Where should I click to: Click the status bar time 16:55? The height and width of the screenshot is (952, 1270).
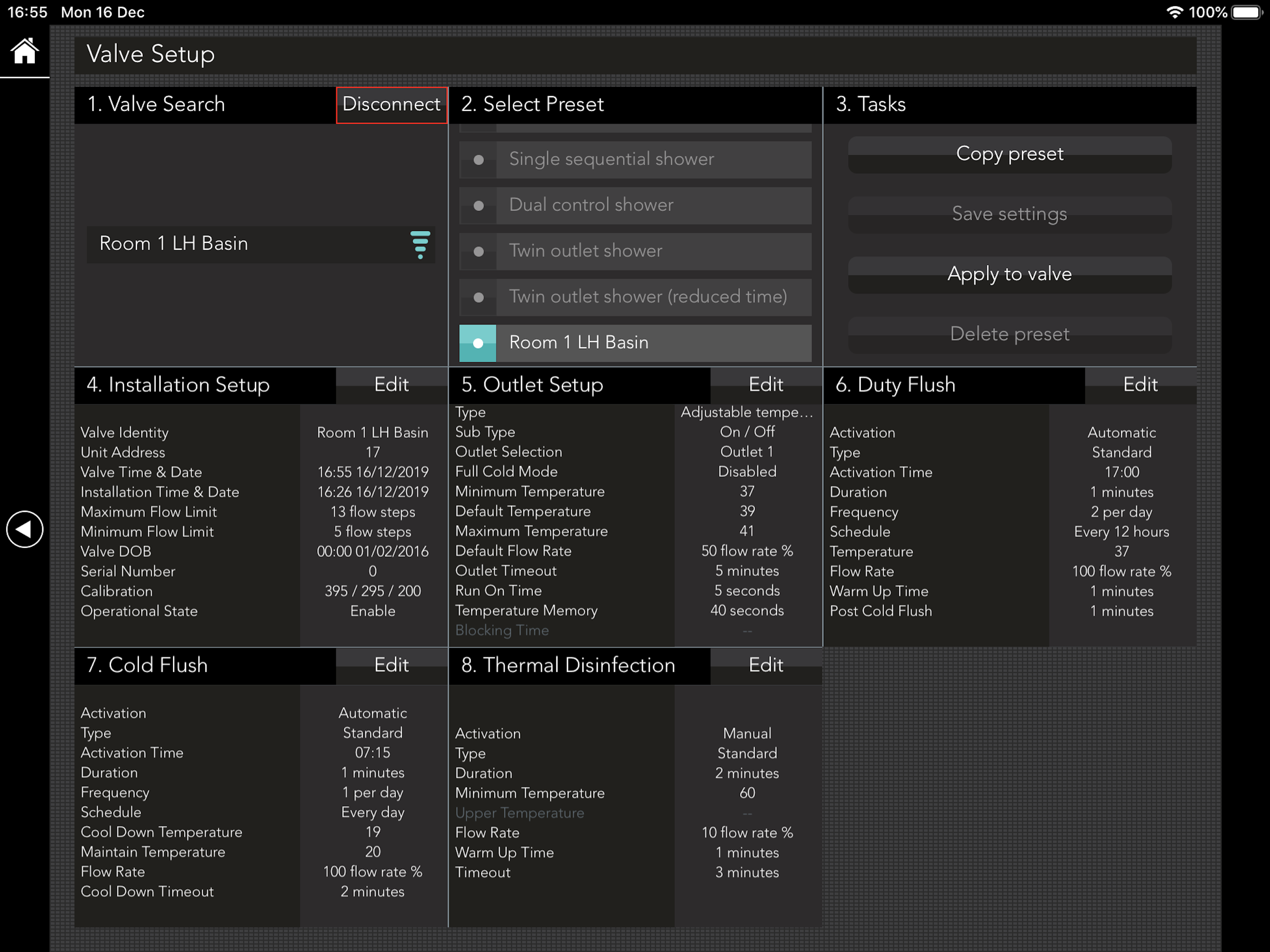click(x=27, y=12)
